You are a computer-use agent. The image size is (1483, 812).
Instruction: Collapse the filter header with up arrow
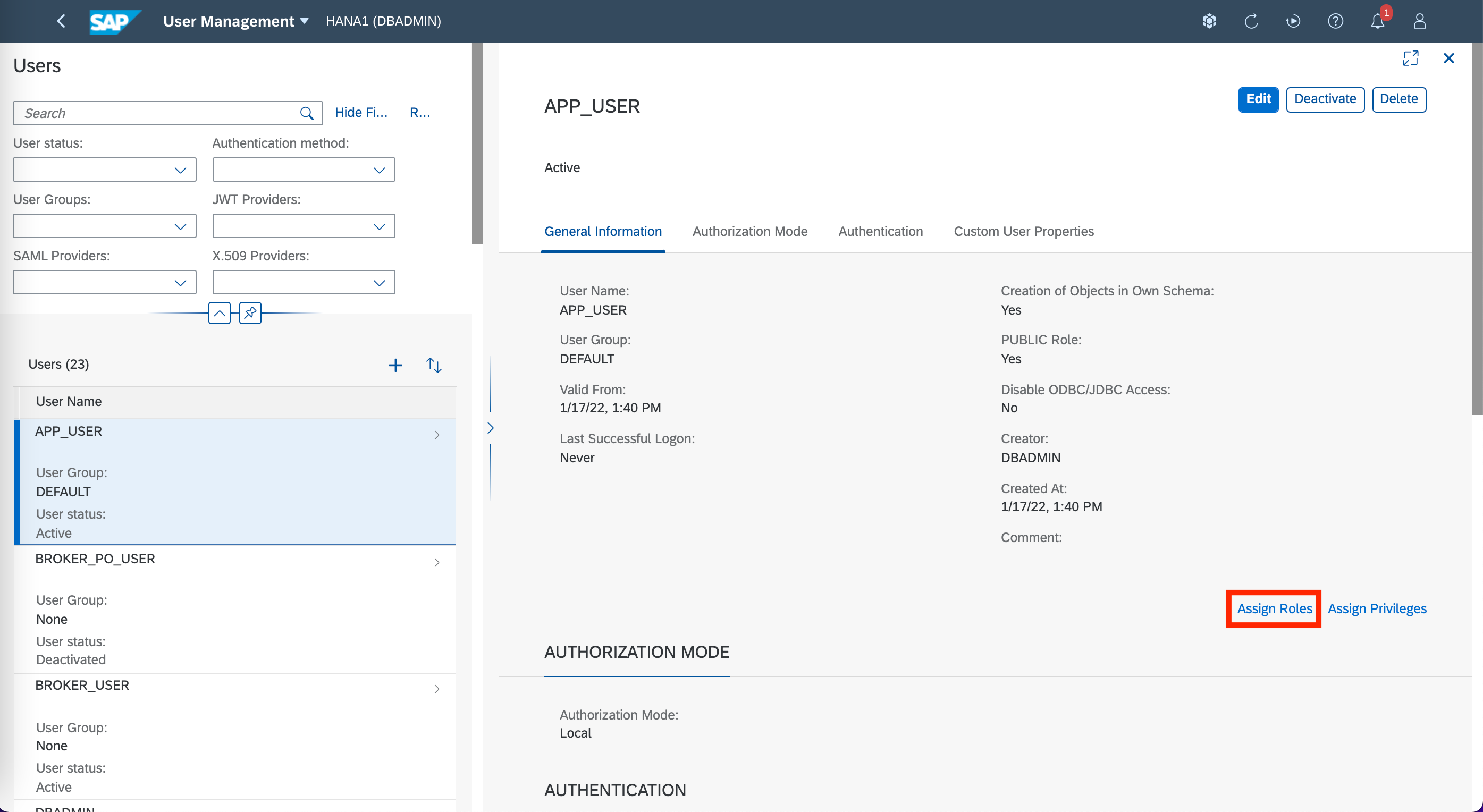pos(220,313)
